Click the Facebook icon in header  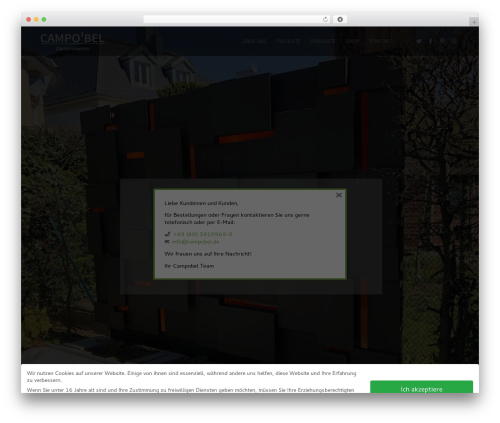pos(431,41)
